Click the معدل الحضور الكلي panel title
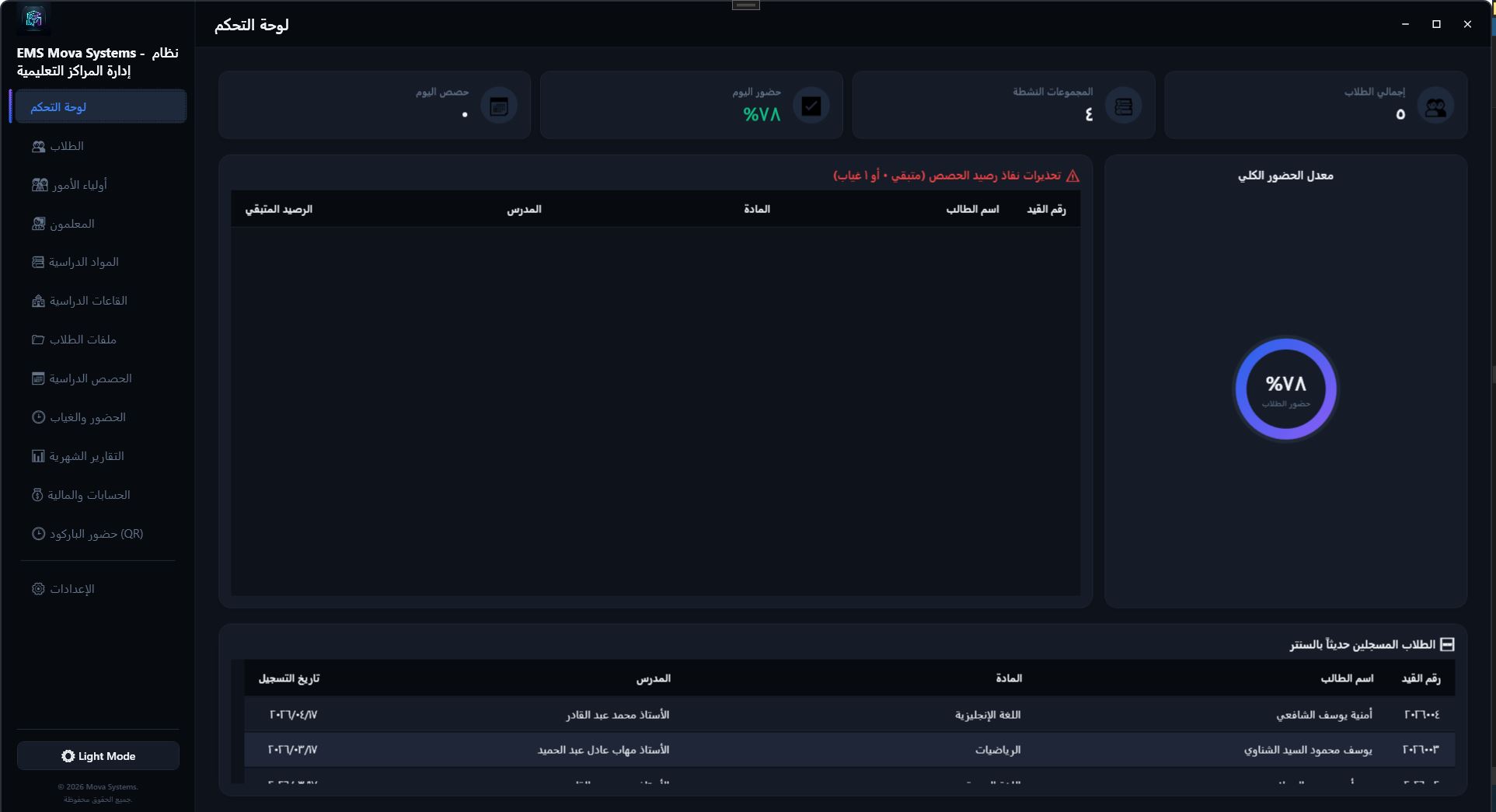Viewport: 1496px width, 812px height. (x=1285, y=176)
